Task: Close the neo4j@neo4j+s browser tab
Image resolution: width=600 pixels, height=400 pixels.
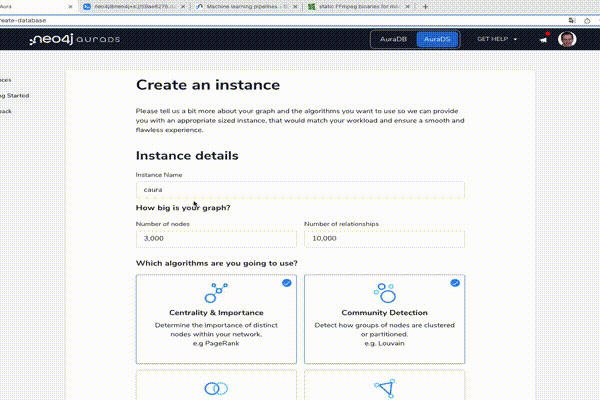Action: coord(183,7)
